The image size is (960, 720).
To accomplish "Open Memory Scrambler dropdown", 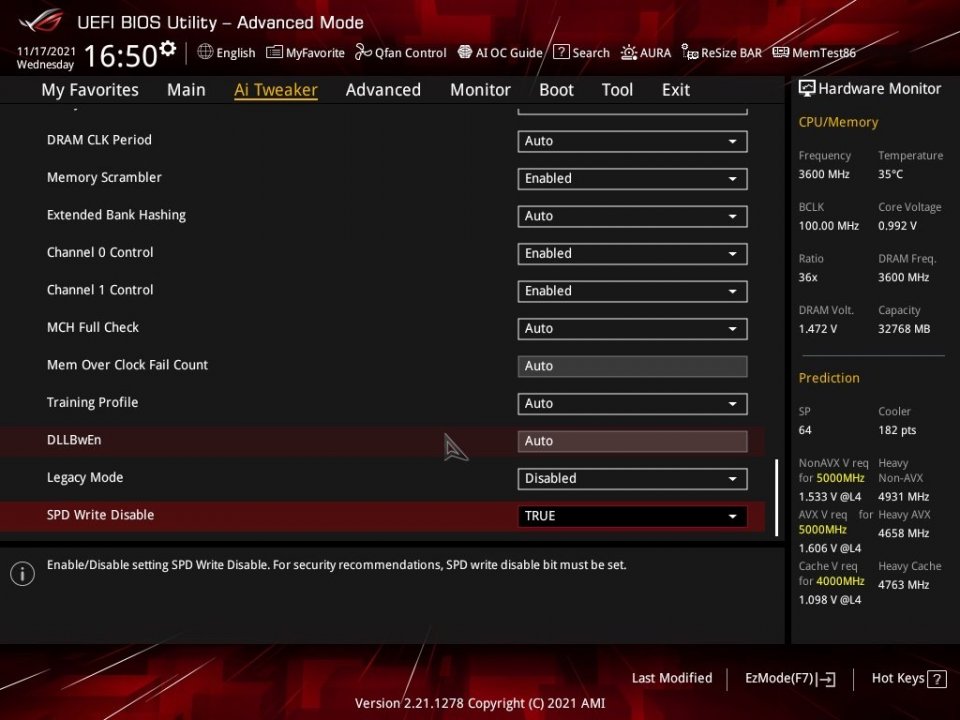I will 632,179.
